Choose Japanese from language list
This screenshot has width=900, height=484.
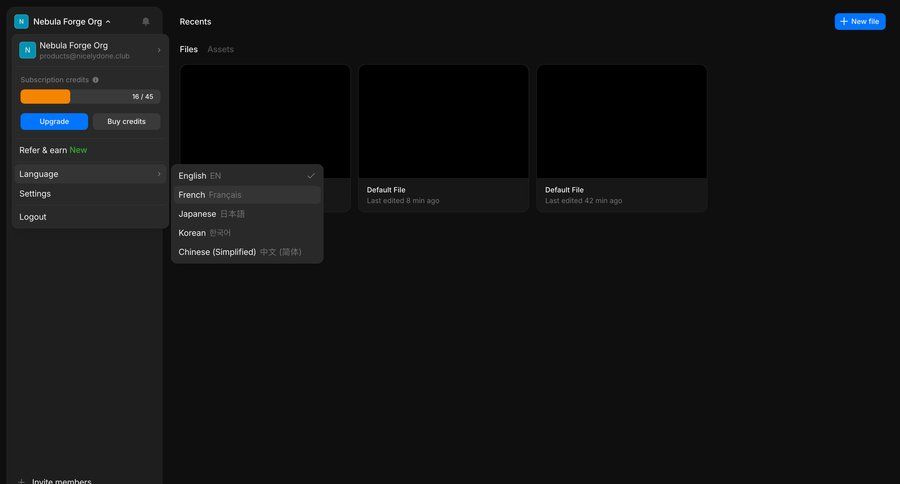coord(246,214)
